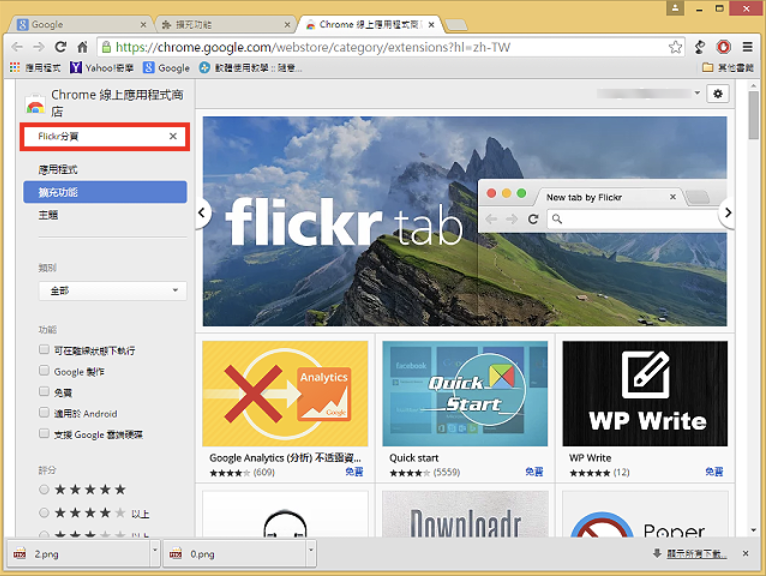Open the 2.png downloaded file
768x578 pixels.
tap(78, 554)
